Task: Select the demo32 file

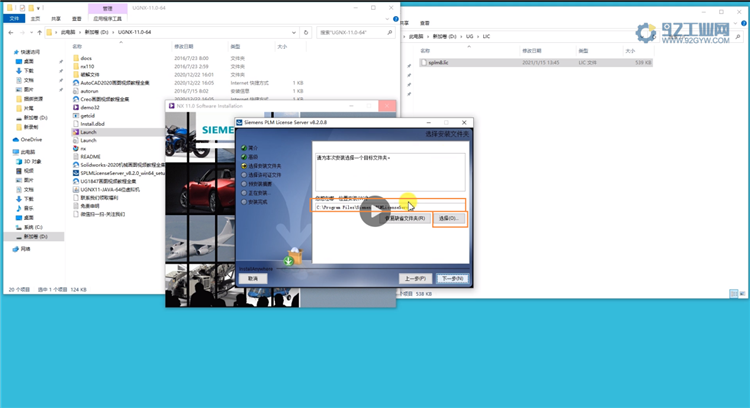Action: pos(90,108)
